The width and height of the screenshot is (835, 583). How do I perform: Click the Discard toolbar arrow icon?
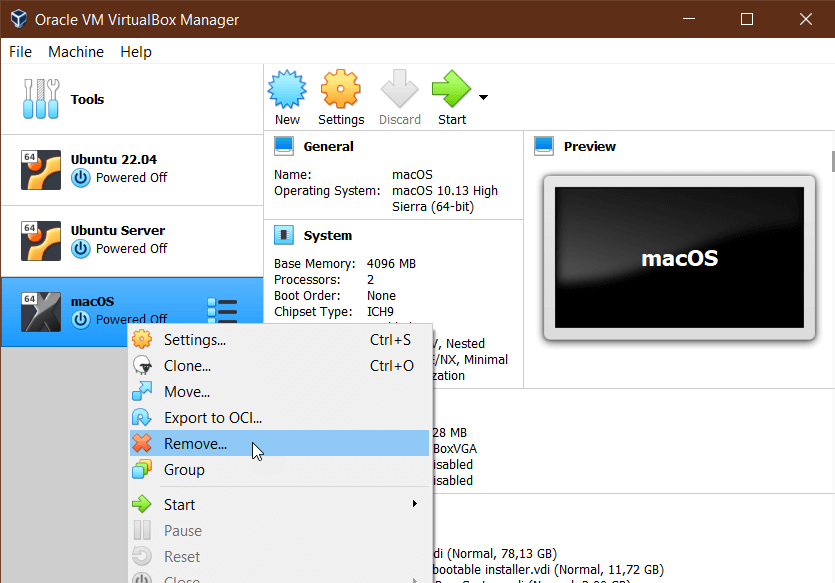click(399, 89)
